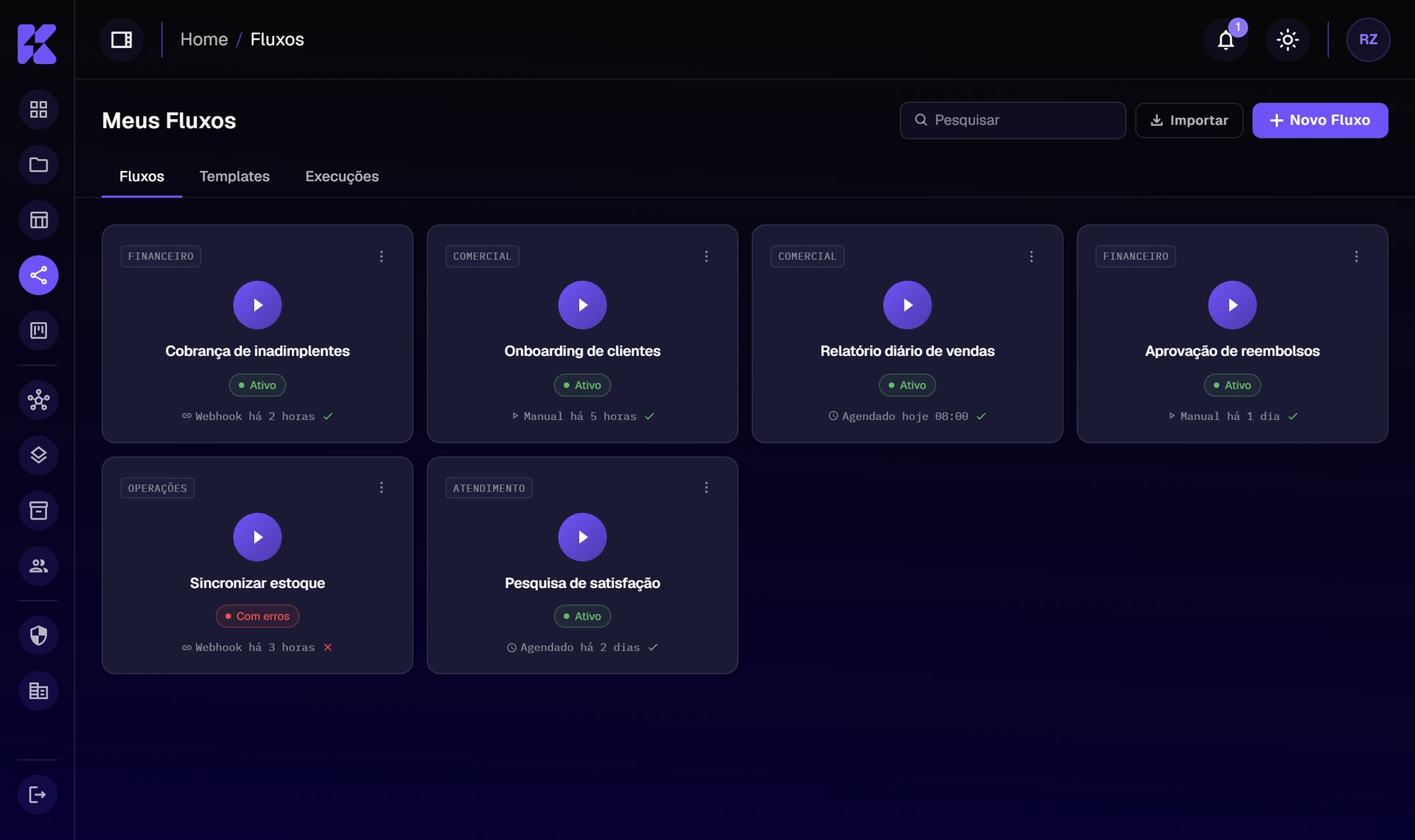
Task: Select the active share/flows sidebar icon
Action: click(x=38, y=276)
